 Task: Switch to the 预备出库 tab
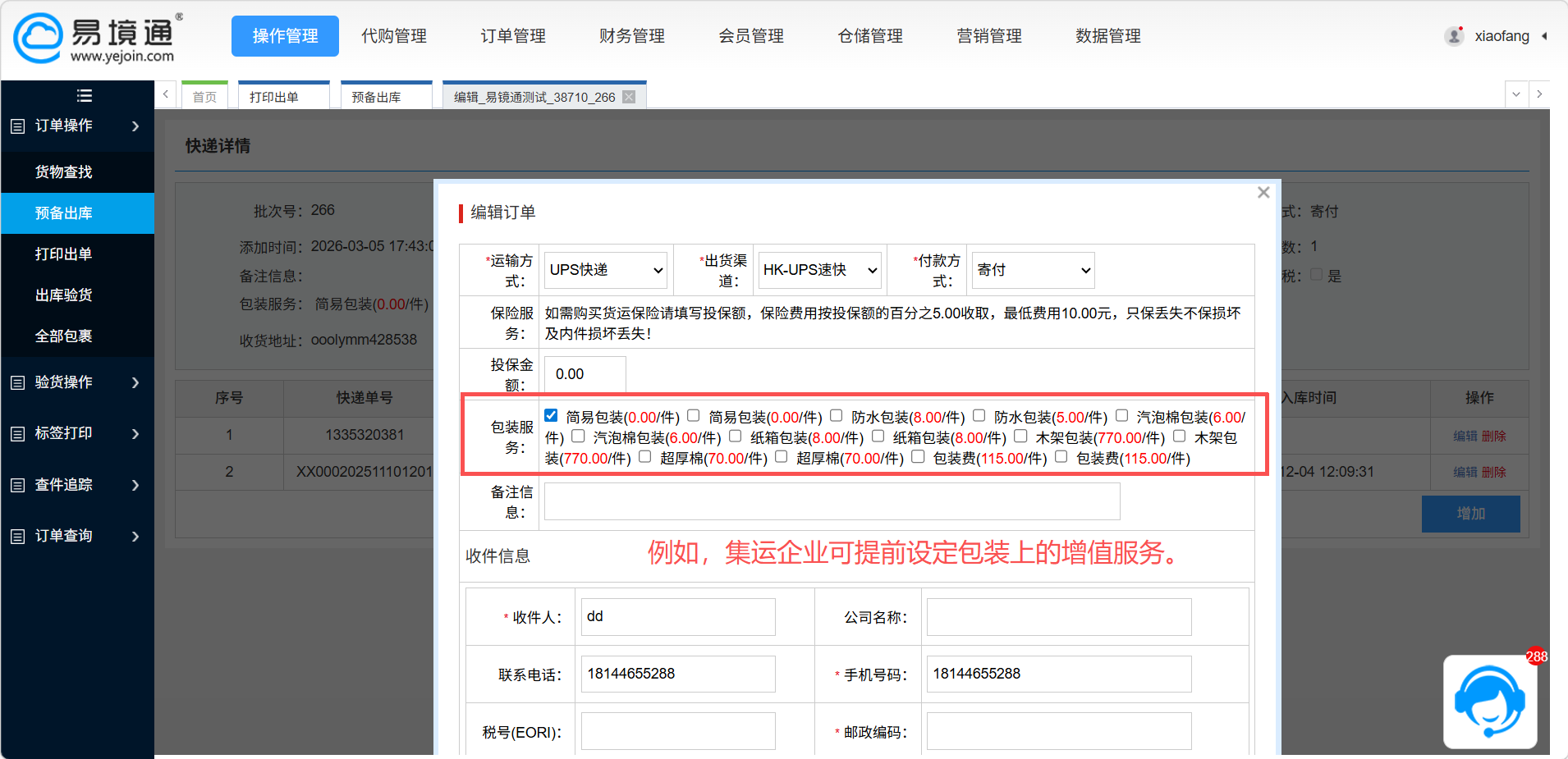(387, 96)
